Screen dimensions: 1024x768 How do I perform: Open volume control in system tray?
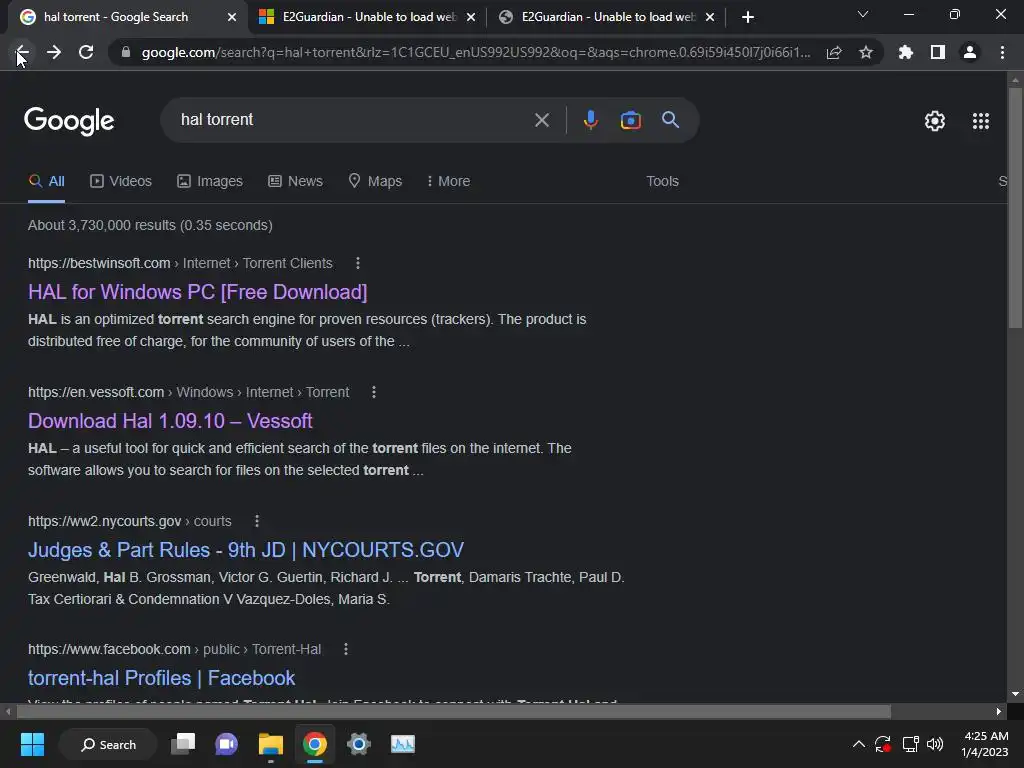click(935, 744)
